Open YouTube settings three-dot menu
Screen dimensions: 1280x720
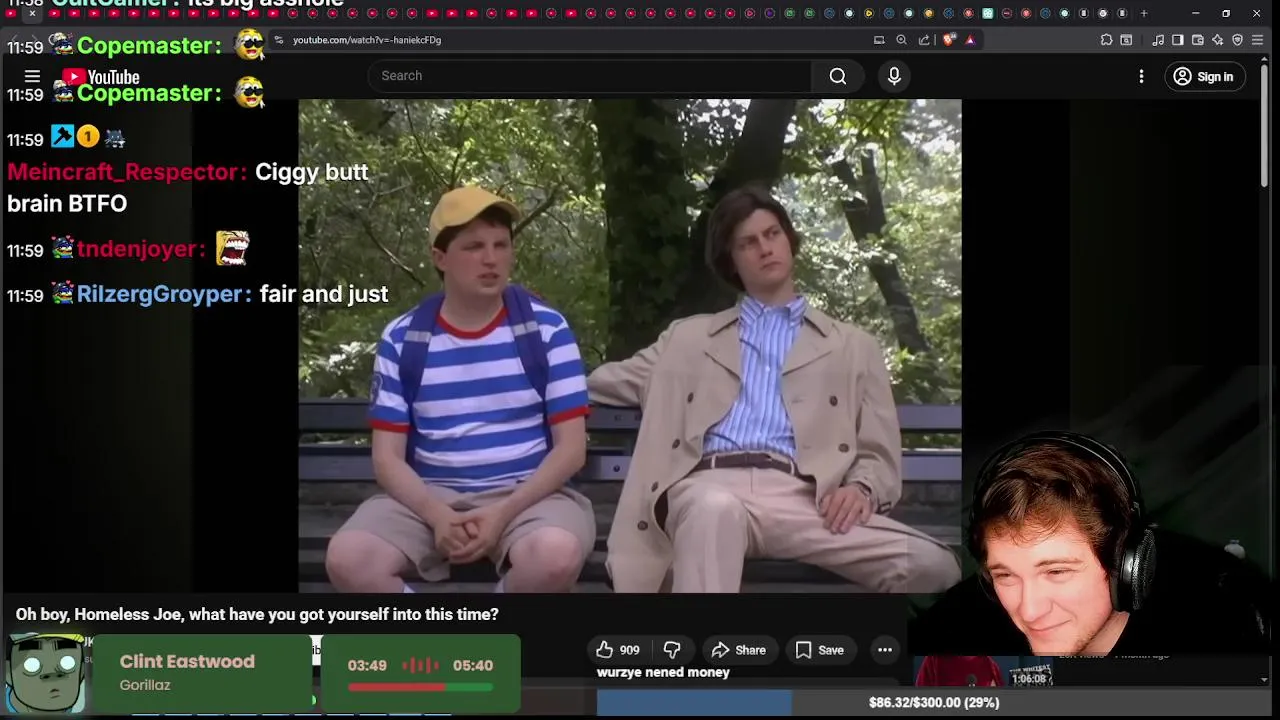coord(1141,76)
